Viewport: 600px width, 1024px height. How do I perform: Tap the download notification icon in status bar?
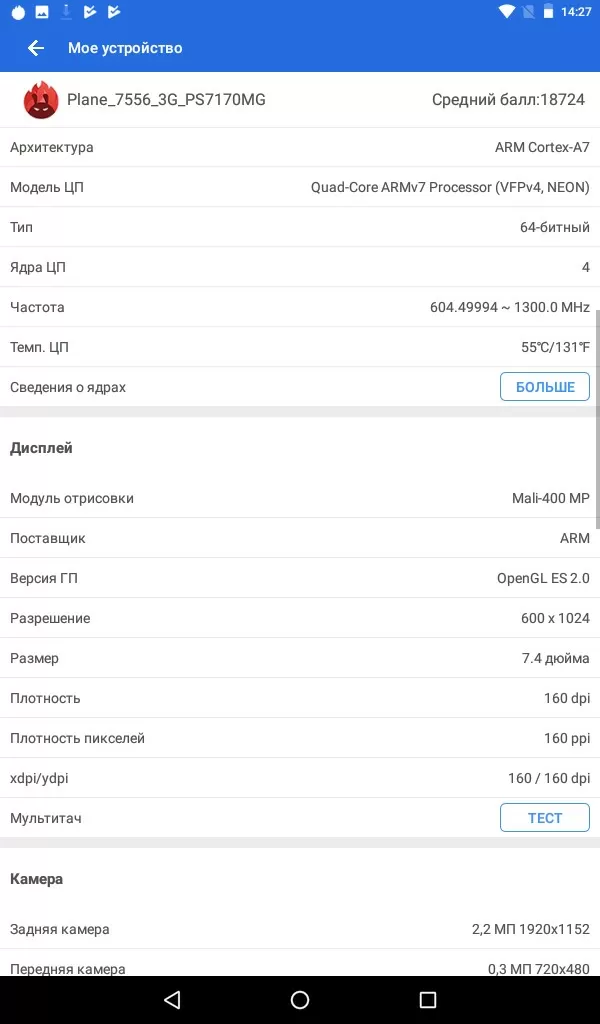(66, 12)
